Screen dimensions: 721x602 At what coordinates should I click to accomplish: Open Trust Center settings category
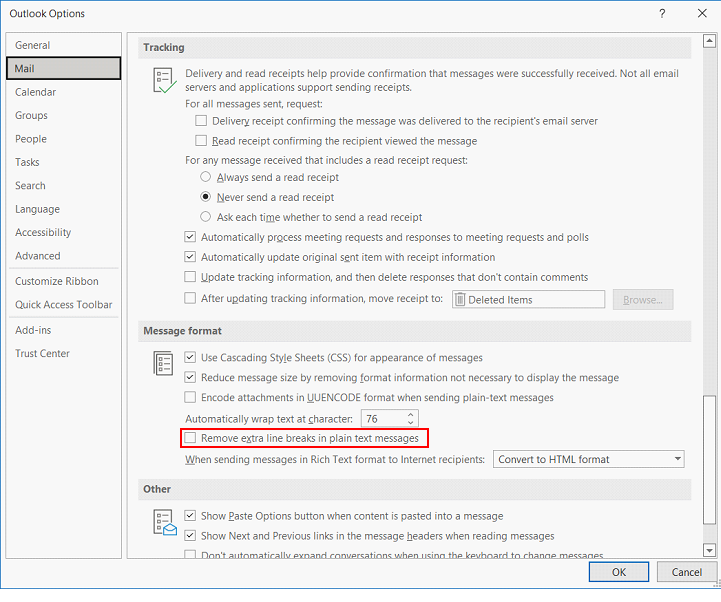[42, 353]
